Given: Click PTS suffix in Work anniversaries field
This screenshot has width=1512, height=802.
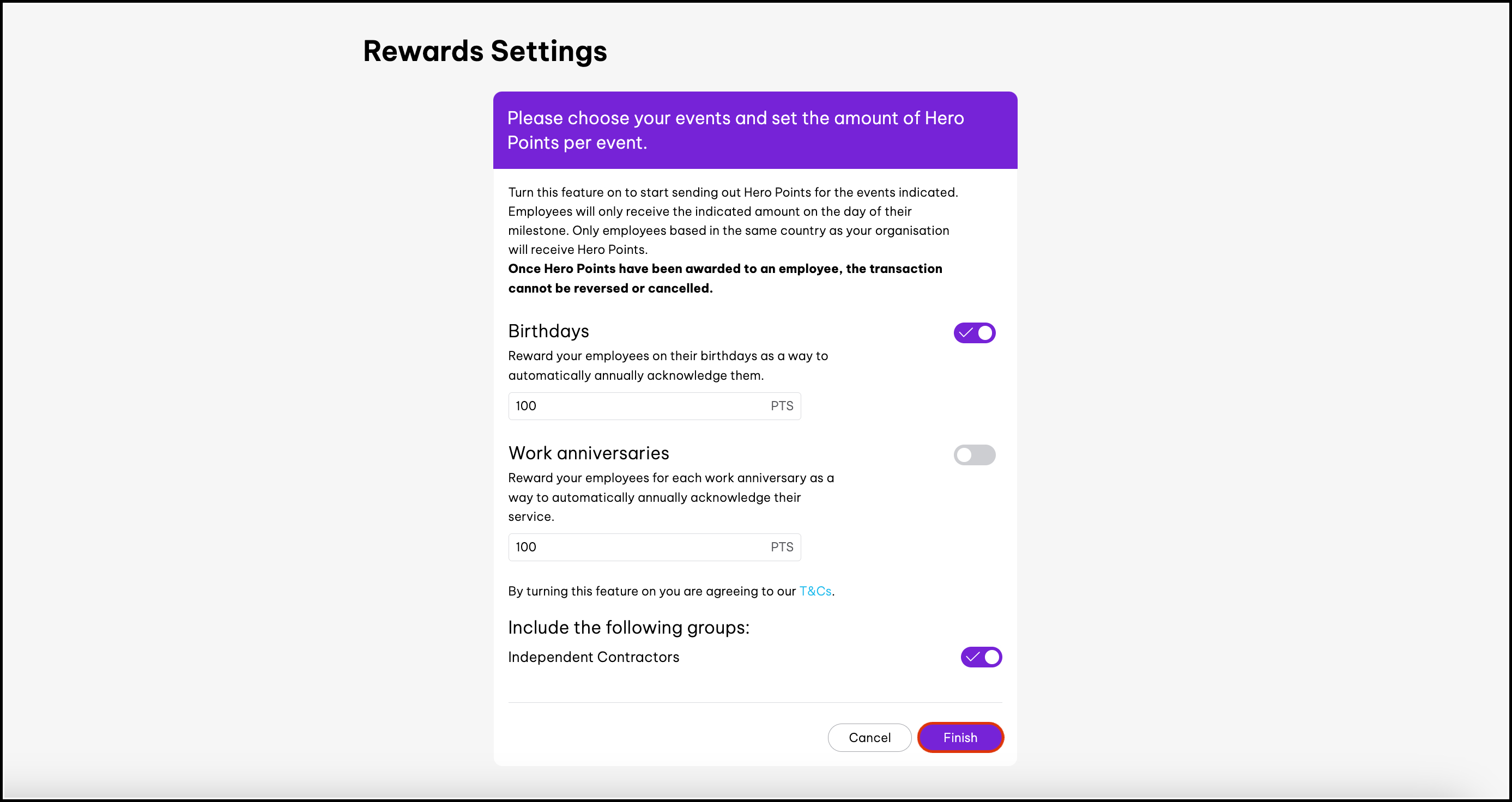Looking at the screenshot, I should pos(781,547).
